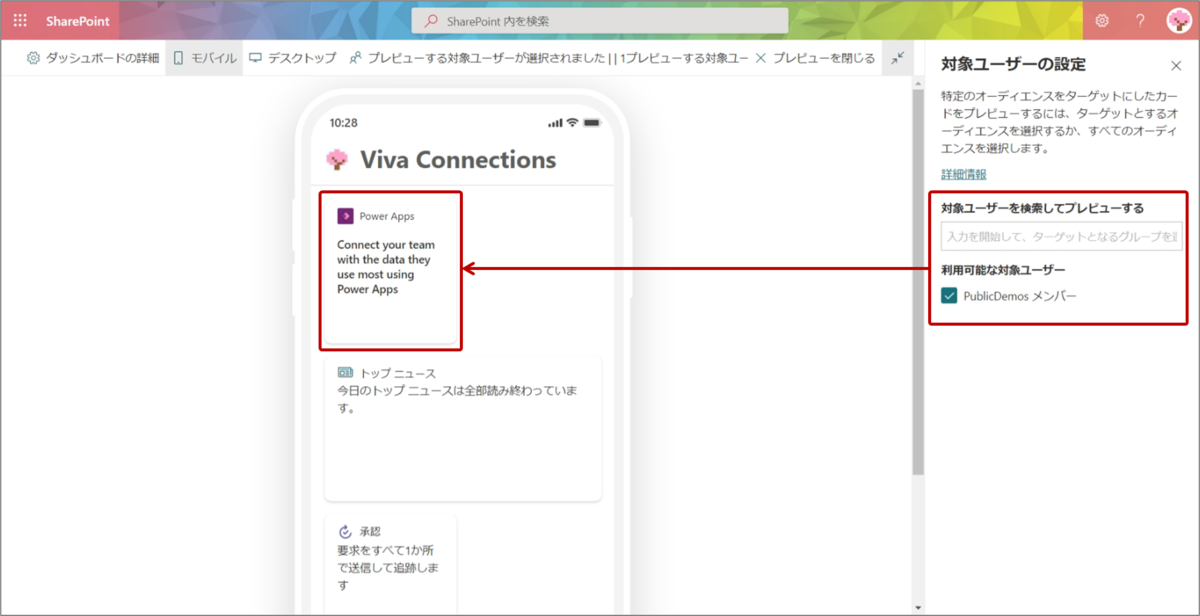The image size is (1200, 616).
Task: Open the Power Apps card
Action: [x=390, y=270]
